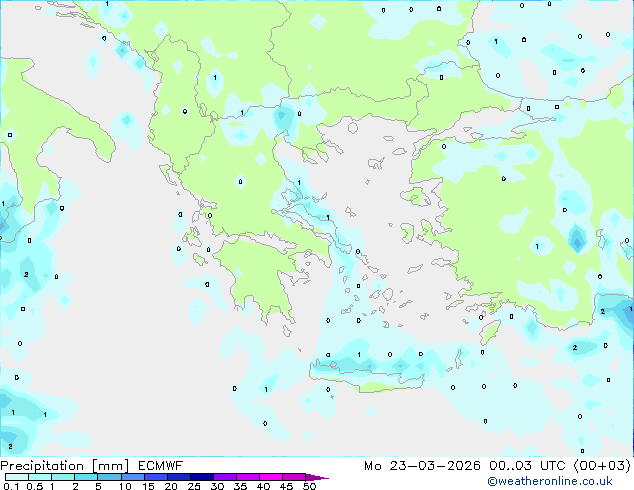Select the 25–30 mm dark navy legend box
The height and width of the screenshot is (490, 634).
(x=202, y=477)
